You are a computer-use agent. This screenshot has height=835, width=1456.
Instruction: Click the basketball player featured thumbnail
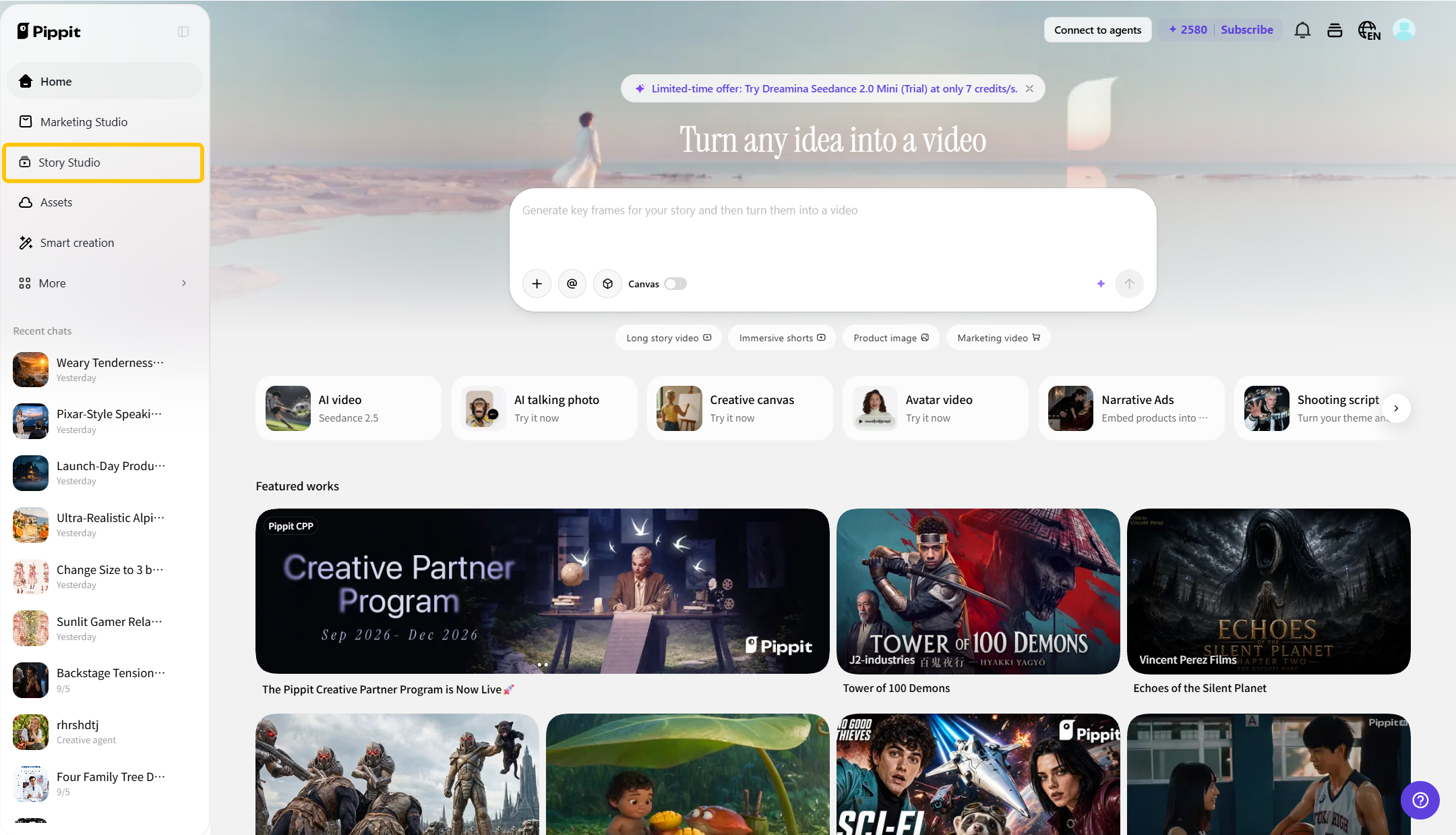pyautogui.click(x=1269, y=774)
